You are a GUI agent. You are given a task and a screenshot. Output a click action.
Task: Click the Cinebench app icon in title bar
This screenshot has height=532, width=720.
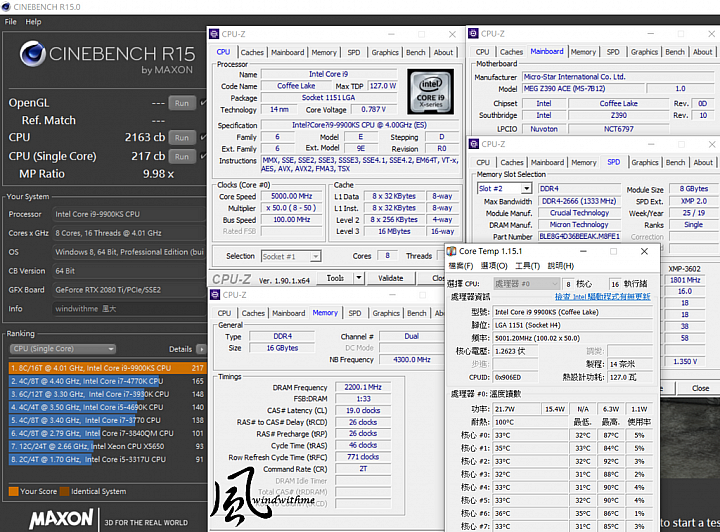(6, 7)
